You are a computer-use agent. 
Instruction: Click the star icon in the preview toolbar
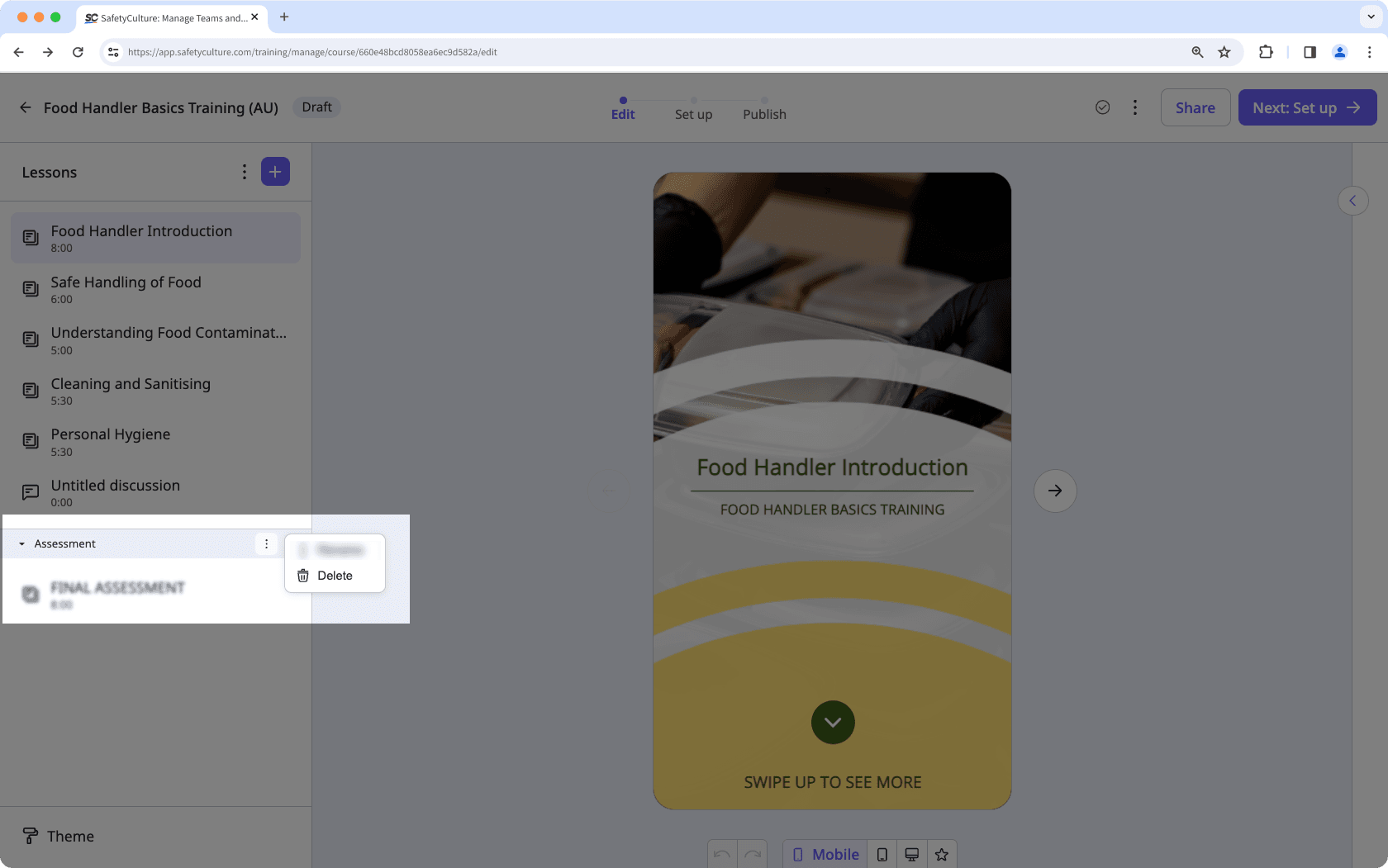point(941,854)
